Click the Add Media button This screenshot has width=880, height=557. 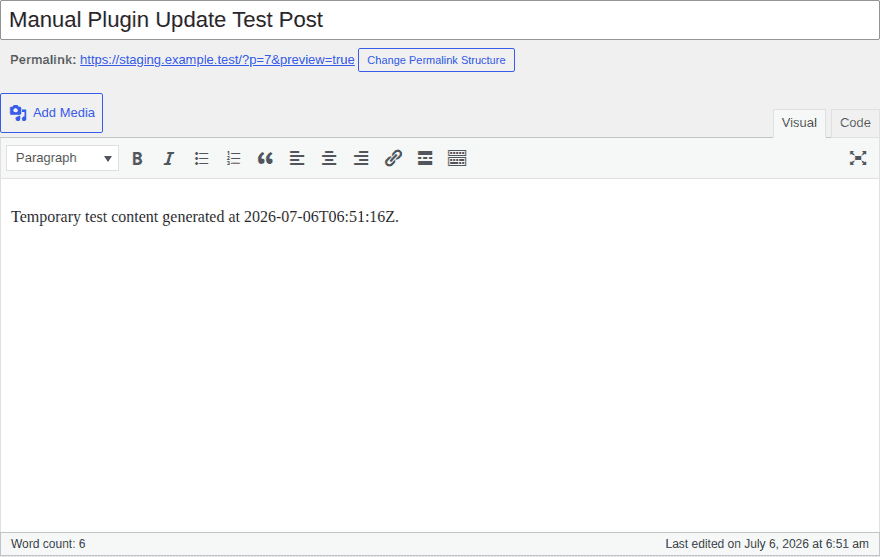[52, 113]
